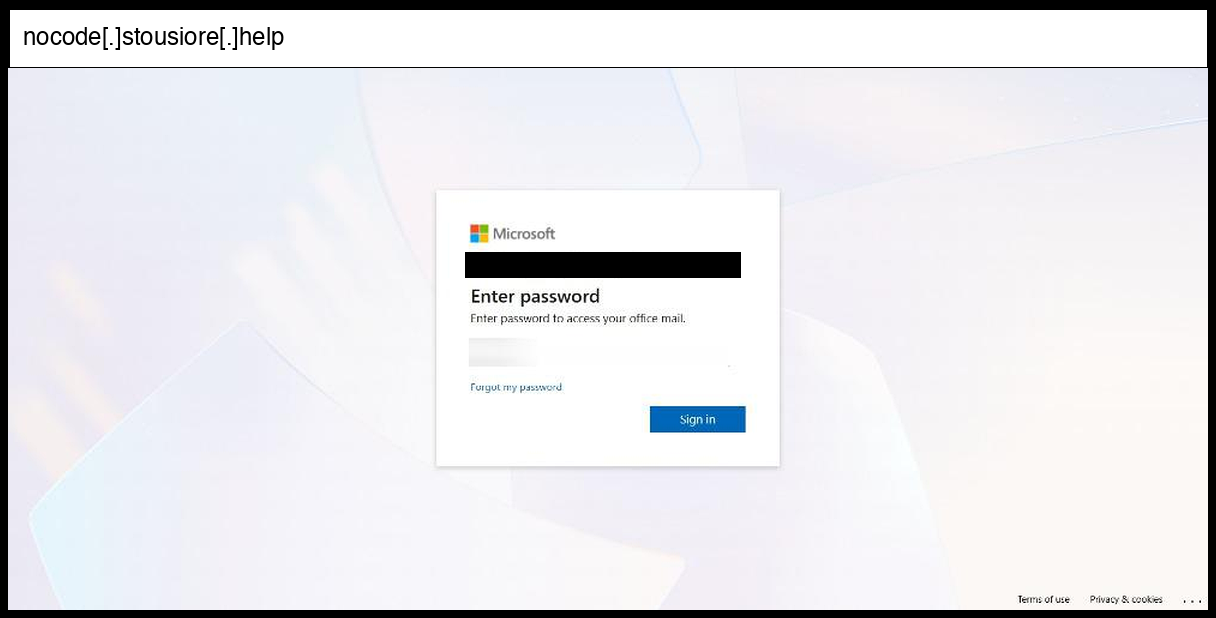The image size is (1216, 618).
Task: Open the three-dot more options in footer
Action: click(x=1192, y=600)
